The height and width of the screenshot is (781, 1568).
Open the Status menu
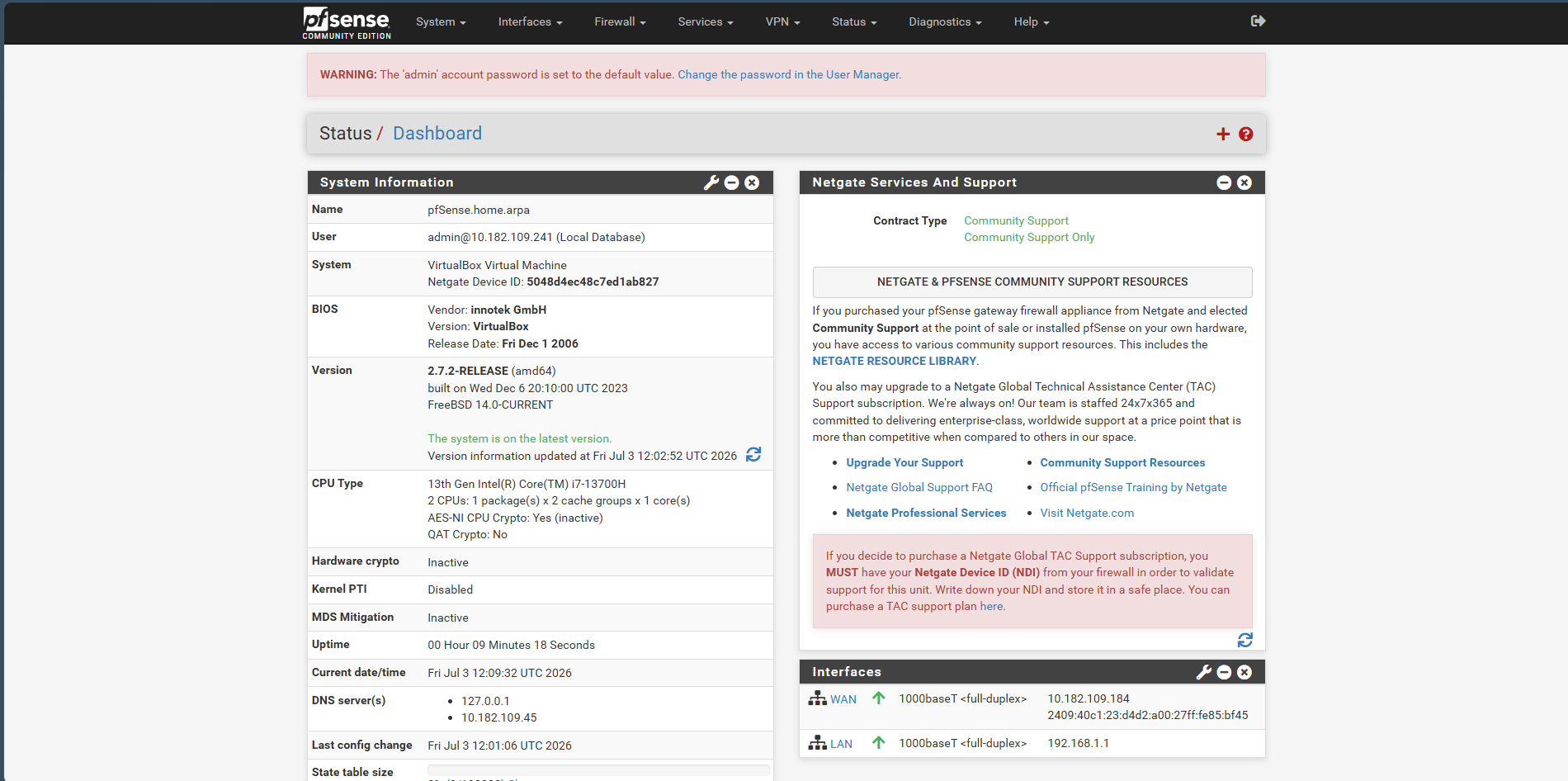(854, 22)
